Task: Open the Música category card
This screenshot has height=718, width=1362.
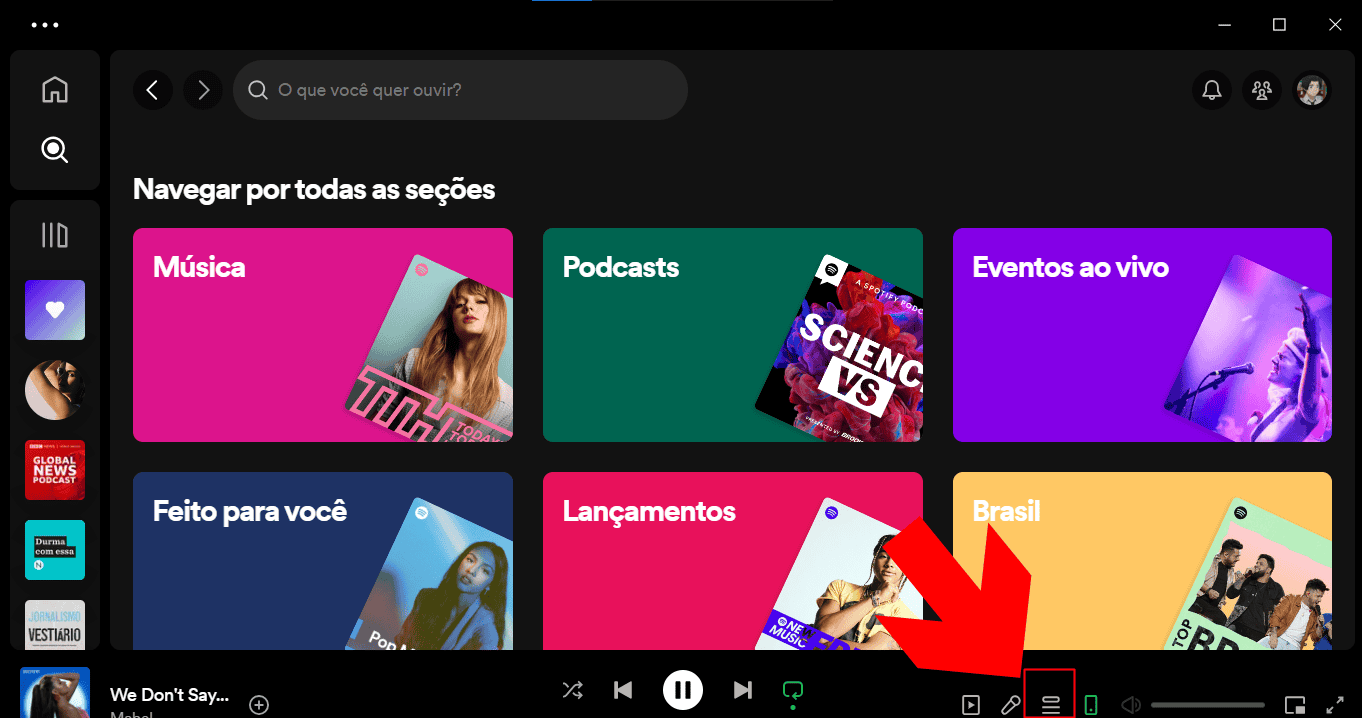Action: pos(323,335)
